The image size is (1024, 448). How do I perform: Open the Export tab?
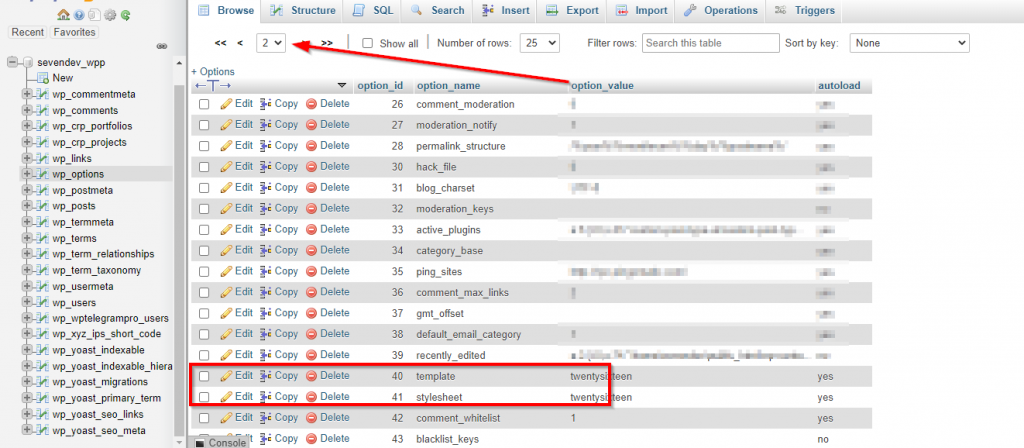click(572, 10)
